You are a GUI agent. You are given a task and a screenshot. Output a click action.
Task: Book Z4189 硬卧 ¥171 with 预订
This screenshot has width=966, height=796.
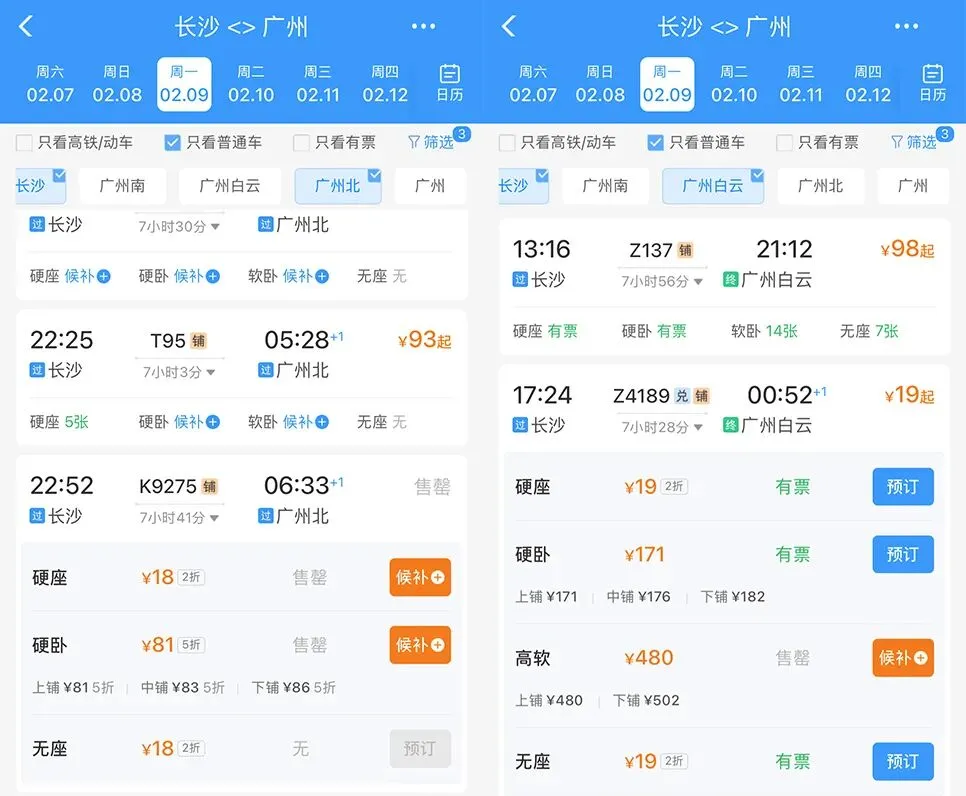coord(903,554)
